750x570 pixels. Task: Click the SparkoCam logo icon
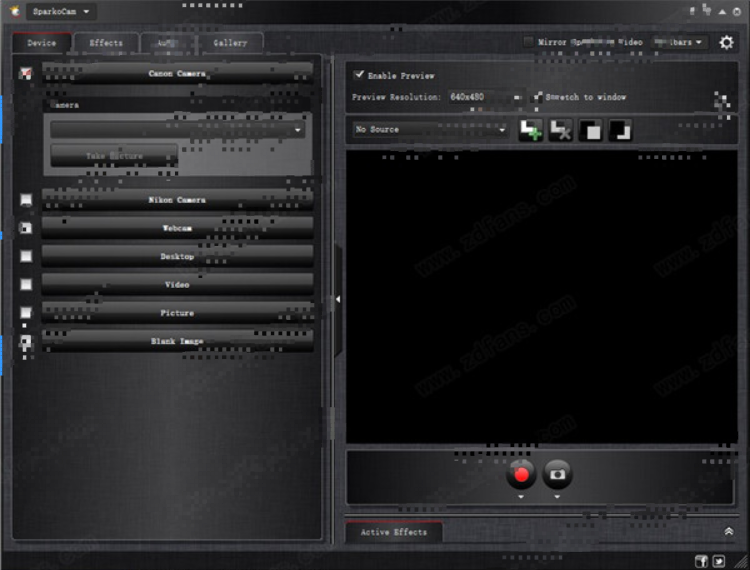click(x=15, y=11)
